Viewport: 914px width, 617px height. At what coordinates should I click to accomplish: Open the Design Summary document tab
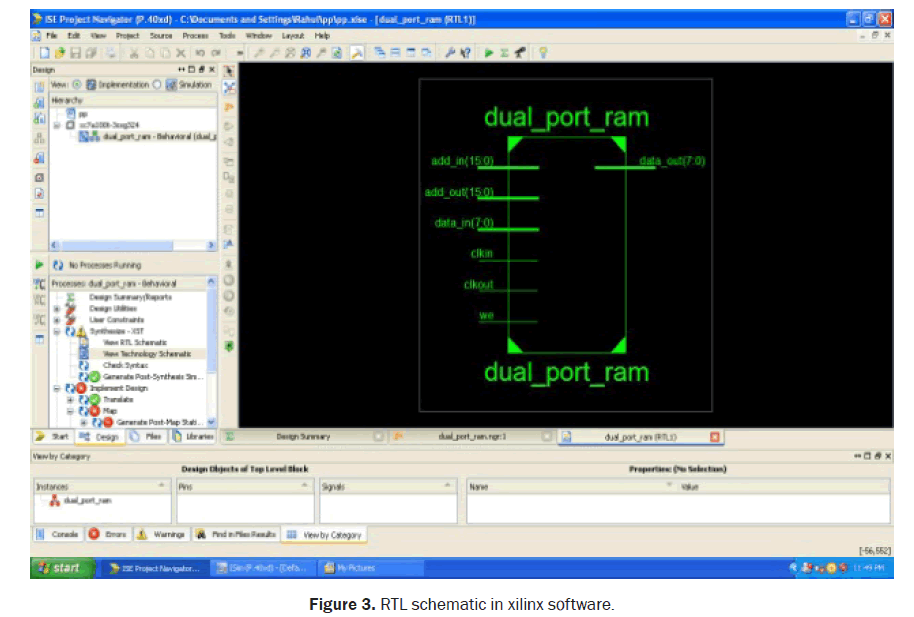[303, 437]
